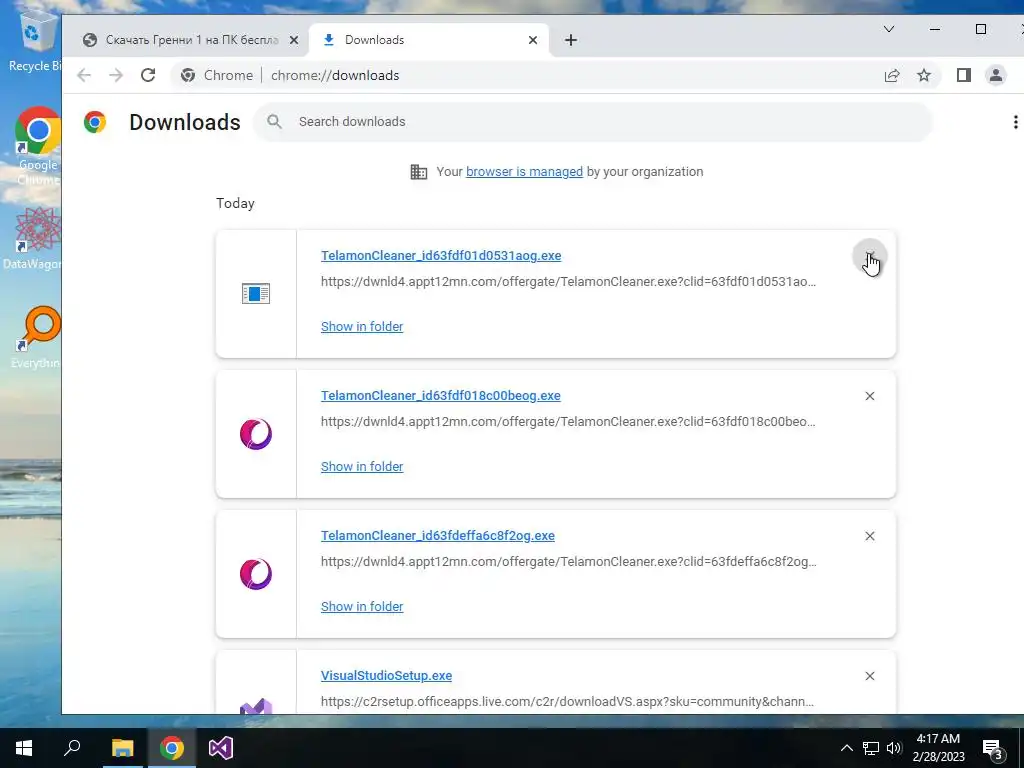Show in folder for TelamonCleaner_id63fdeffa6c8f2og.exe
This screenshot has height=768, width=1024.
click(362, 606)
